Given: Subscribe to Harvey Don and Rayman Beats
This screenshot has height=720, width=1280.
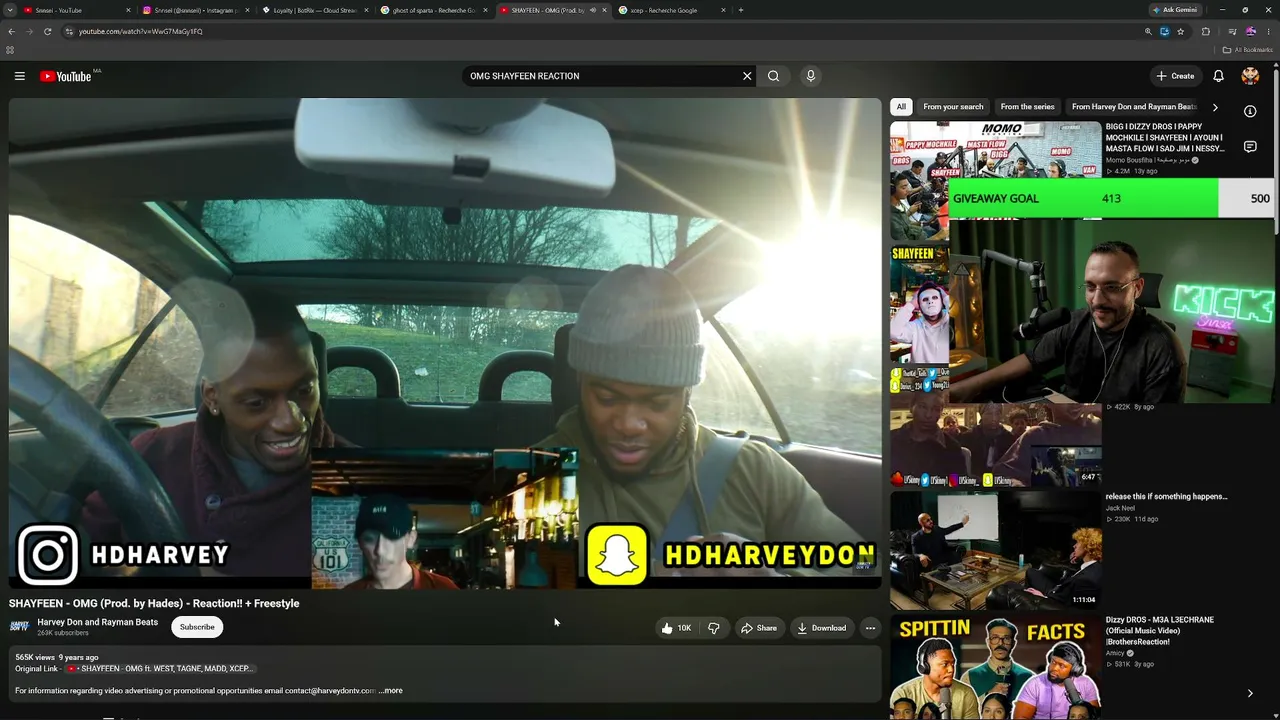Looking at the screenshot, I should 197,627.
